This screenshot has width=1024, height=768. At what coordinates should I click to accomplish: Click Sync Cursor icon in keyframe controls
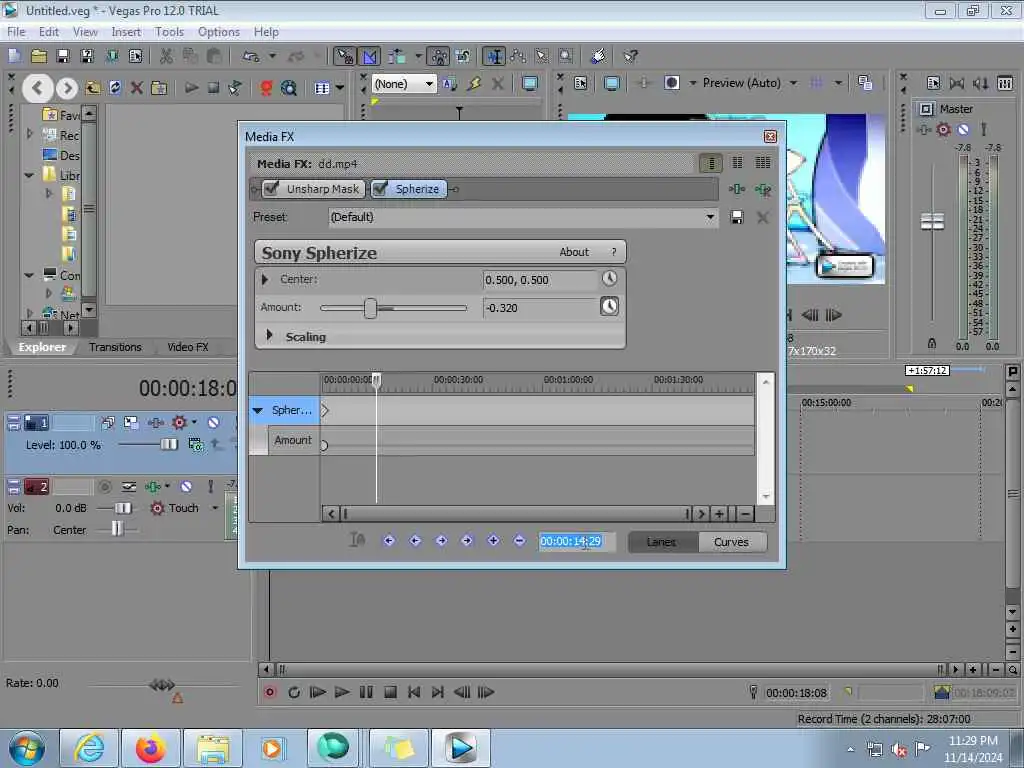357,539
